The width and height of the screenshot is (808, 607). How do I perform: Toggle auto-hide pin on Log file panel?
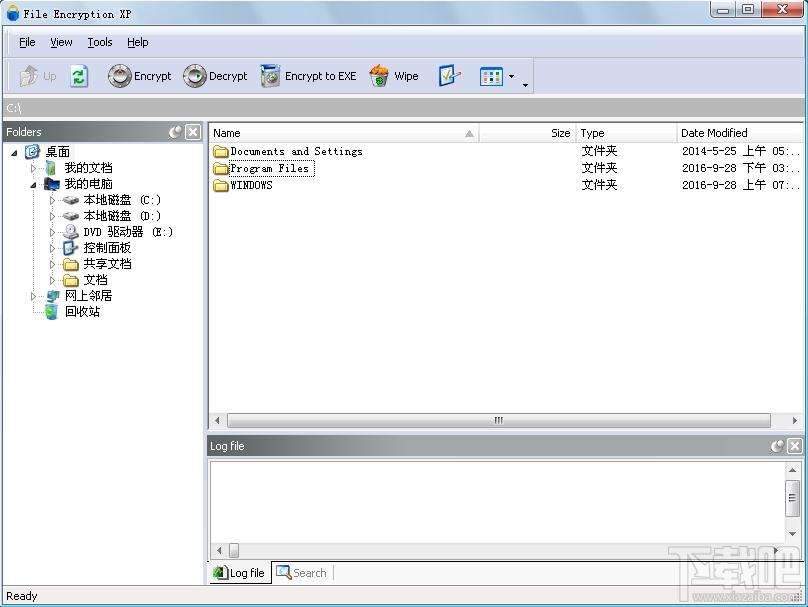coord(777,446)
